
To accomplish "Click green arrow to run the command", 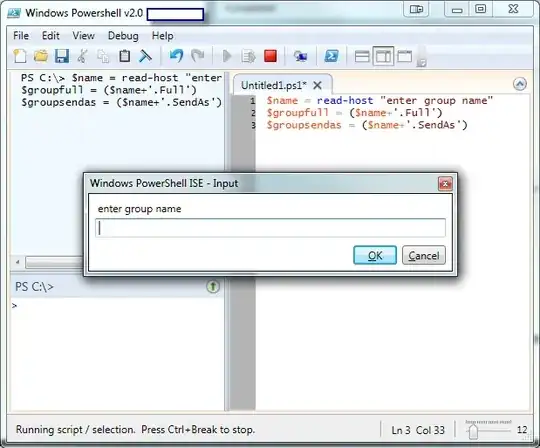I will click(213, 286).
